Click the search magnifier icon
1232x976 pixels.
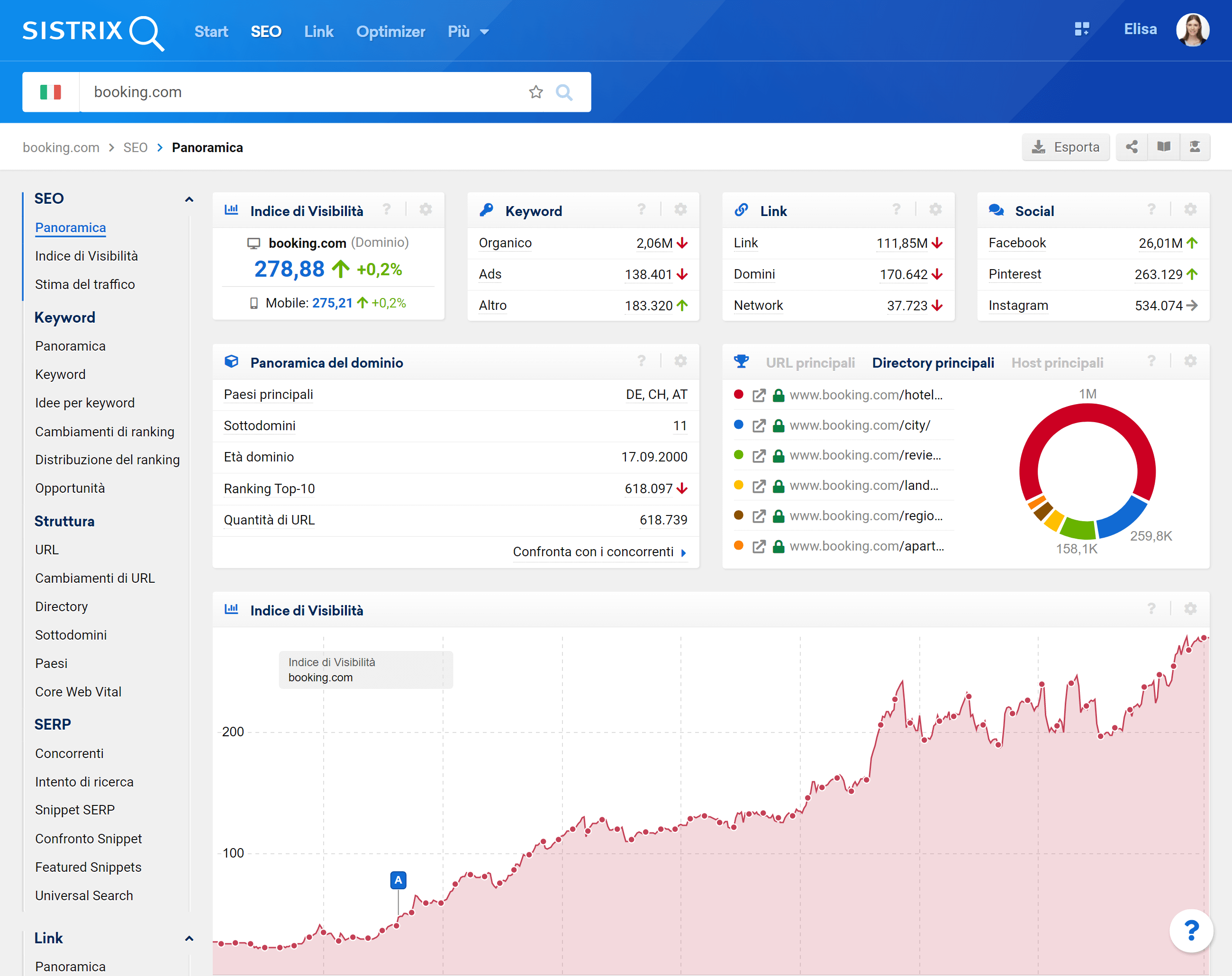pyautogui.click(x=564, y=92)
